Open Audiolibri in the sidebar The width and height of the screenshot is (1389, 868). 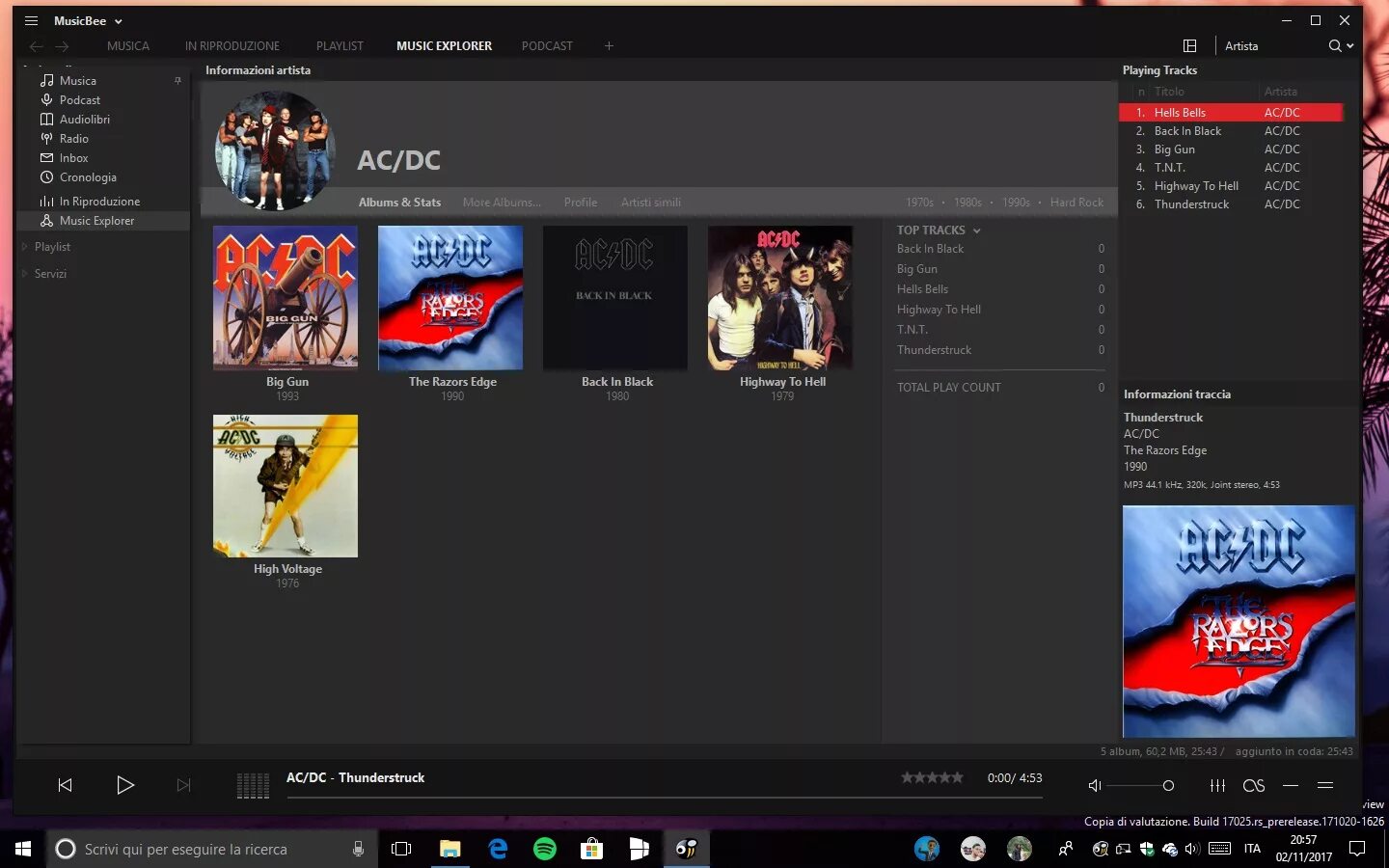tap(84, 120)
